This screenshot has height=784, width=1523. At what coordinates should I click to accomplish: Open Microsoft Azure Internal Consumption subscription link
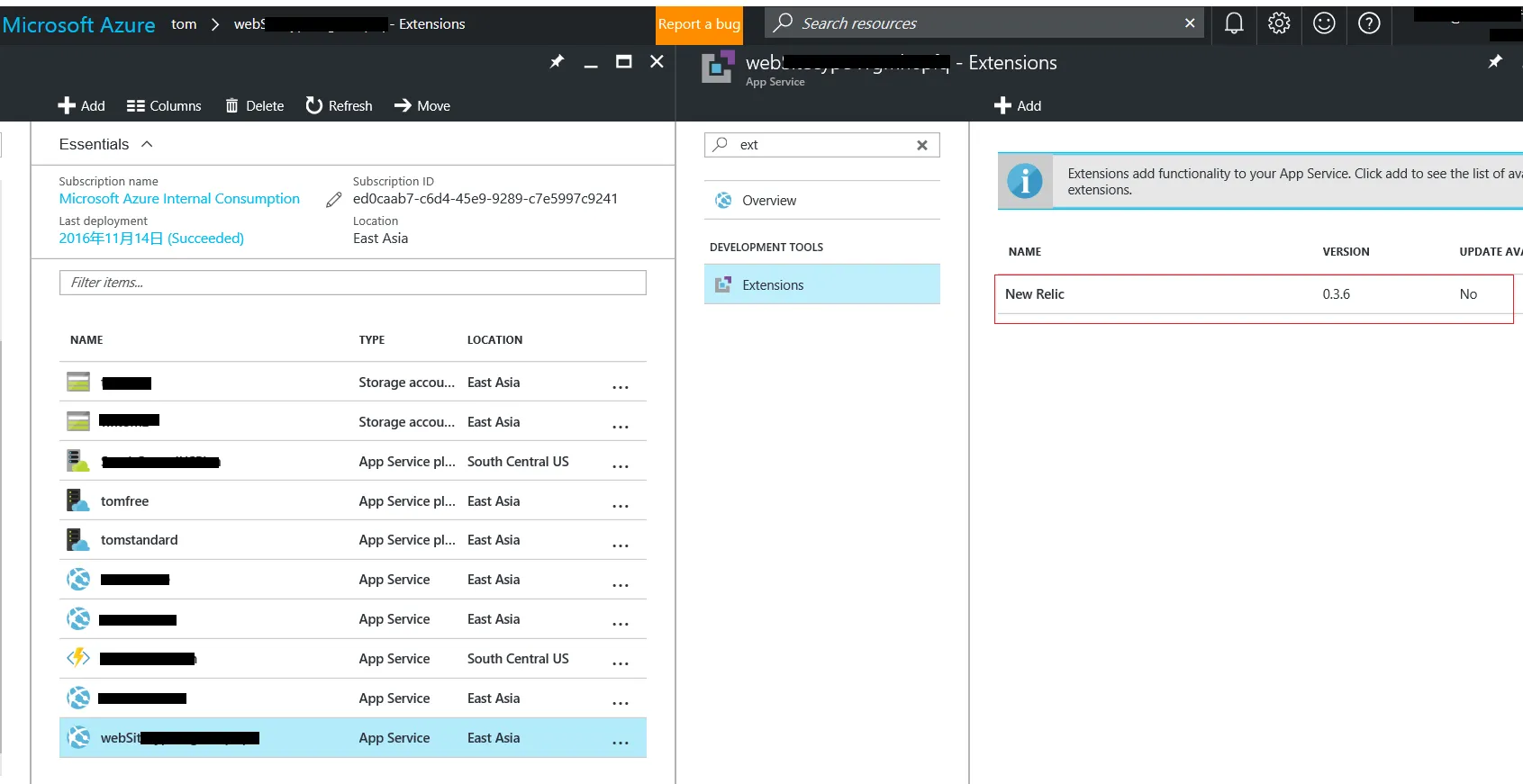click(x=179, y=199)
